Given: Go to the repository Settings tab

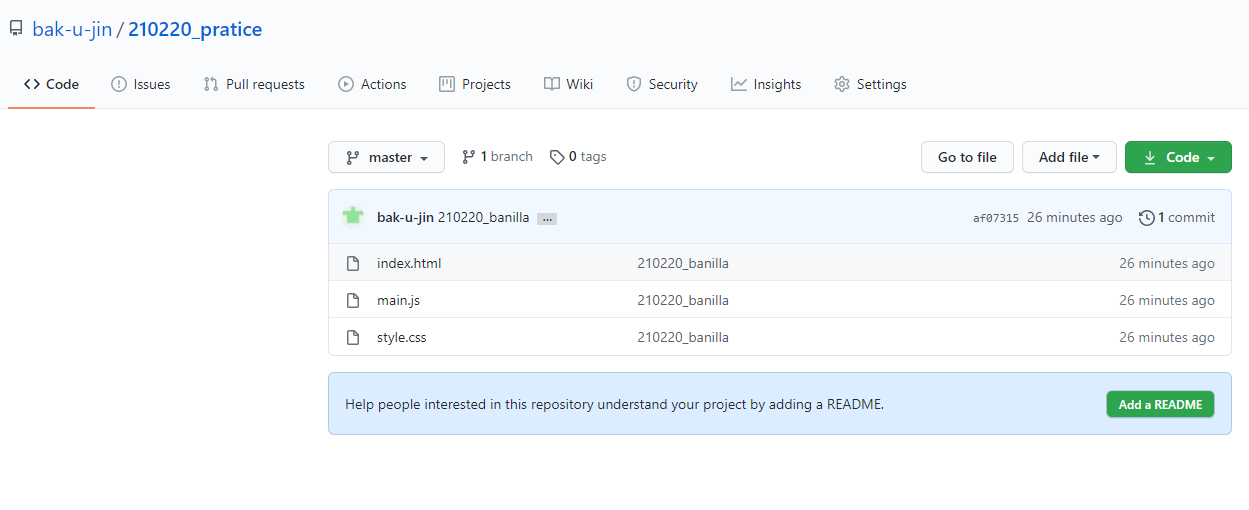Looking at the screenshot, I should coord(870,84).
